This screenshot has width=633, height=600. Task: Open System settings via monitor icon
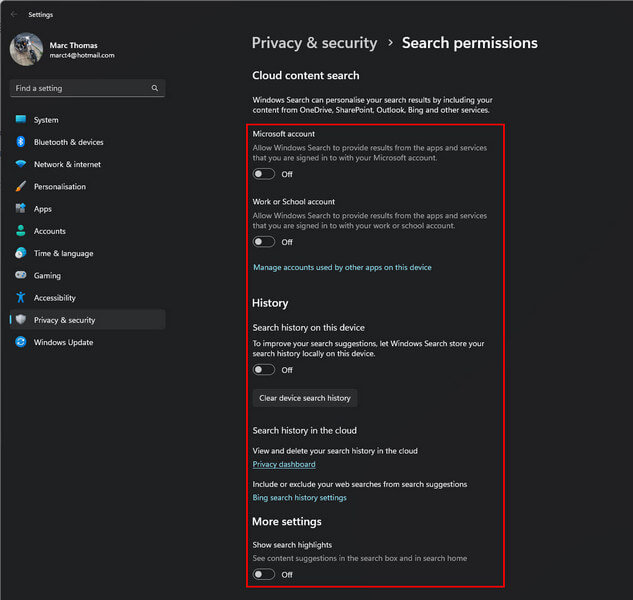pyautogui.click(x=21, y=120)
